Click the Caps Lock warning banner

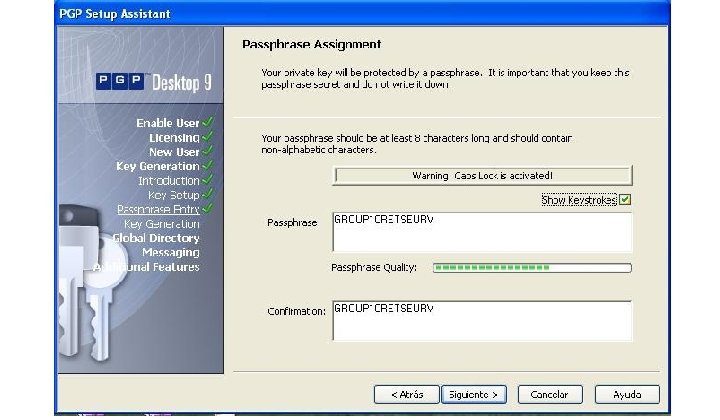(482, 175)
